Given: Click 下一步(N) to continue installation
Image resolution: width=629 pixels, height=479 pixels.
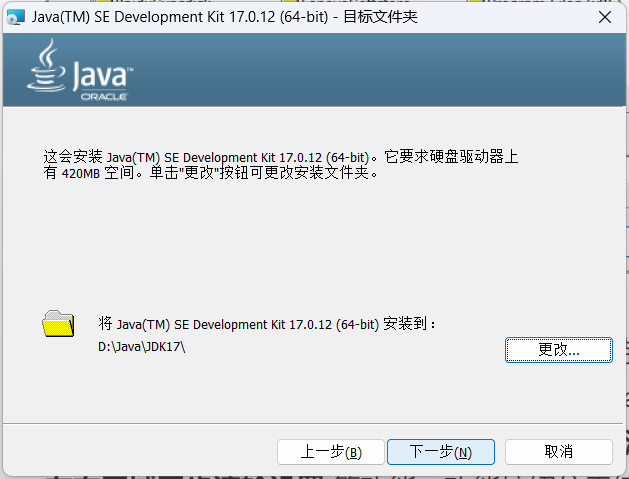Looking at the screenshot, I should click(x=440, y=452).
